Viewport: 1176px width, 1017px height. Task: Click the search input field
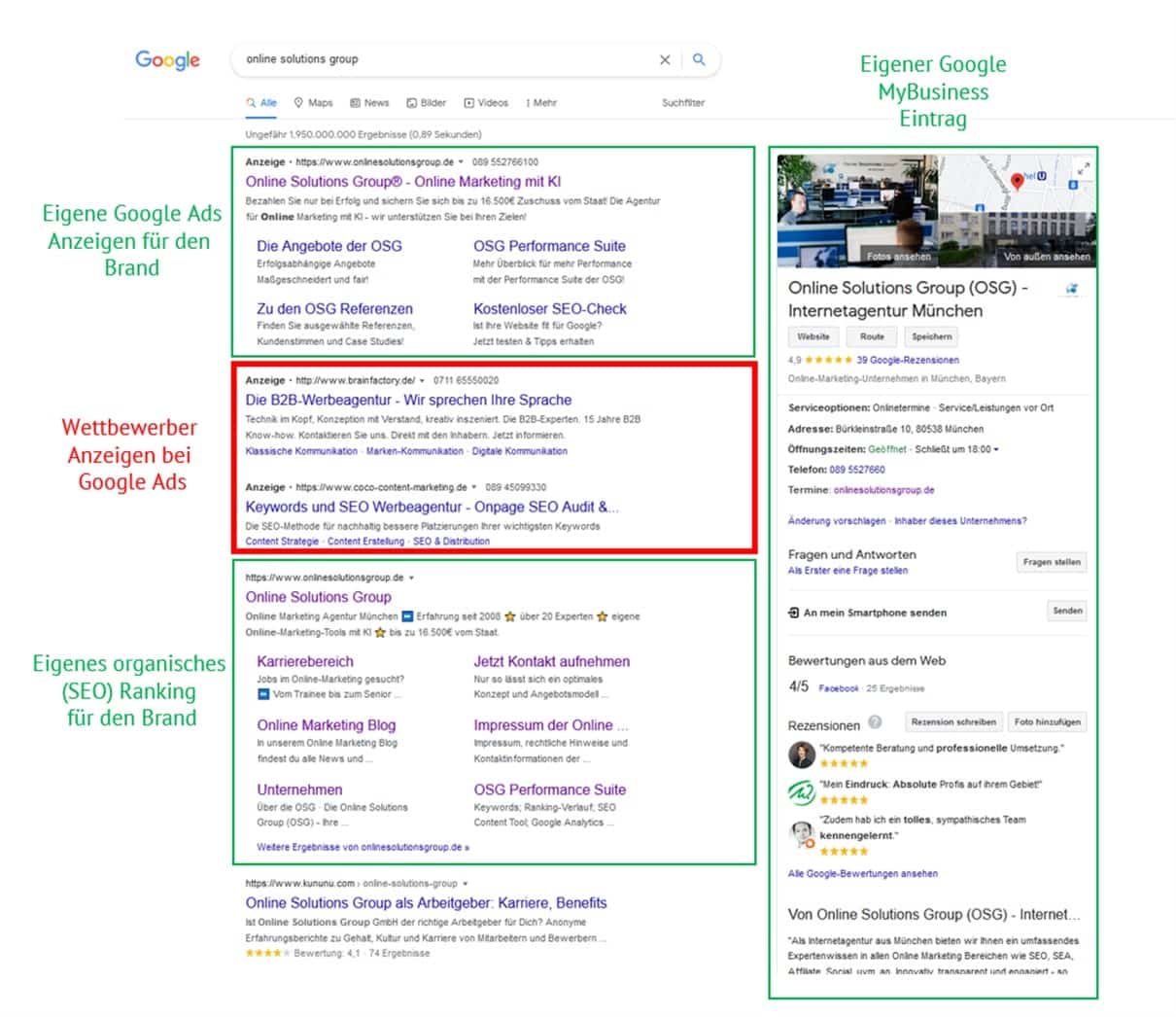447,59
